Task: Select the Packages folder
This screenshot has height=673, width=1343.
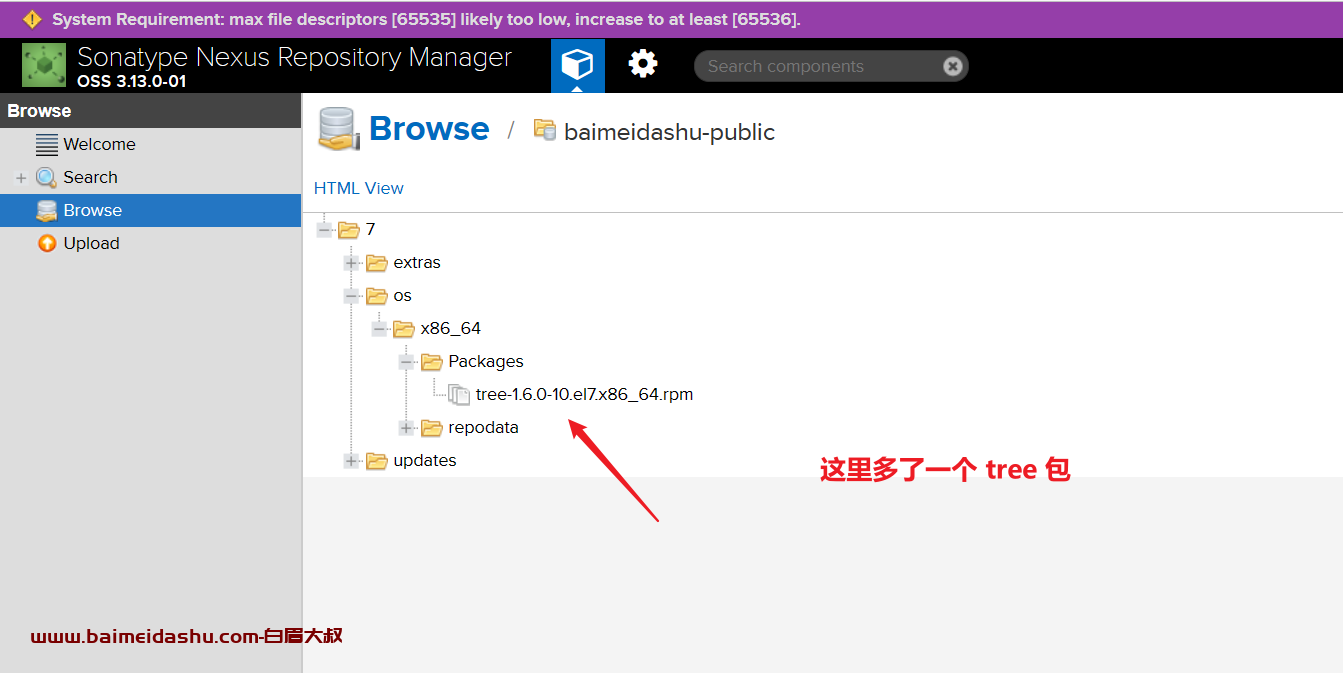Action: 486,361
